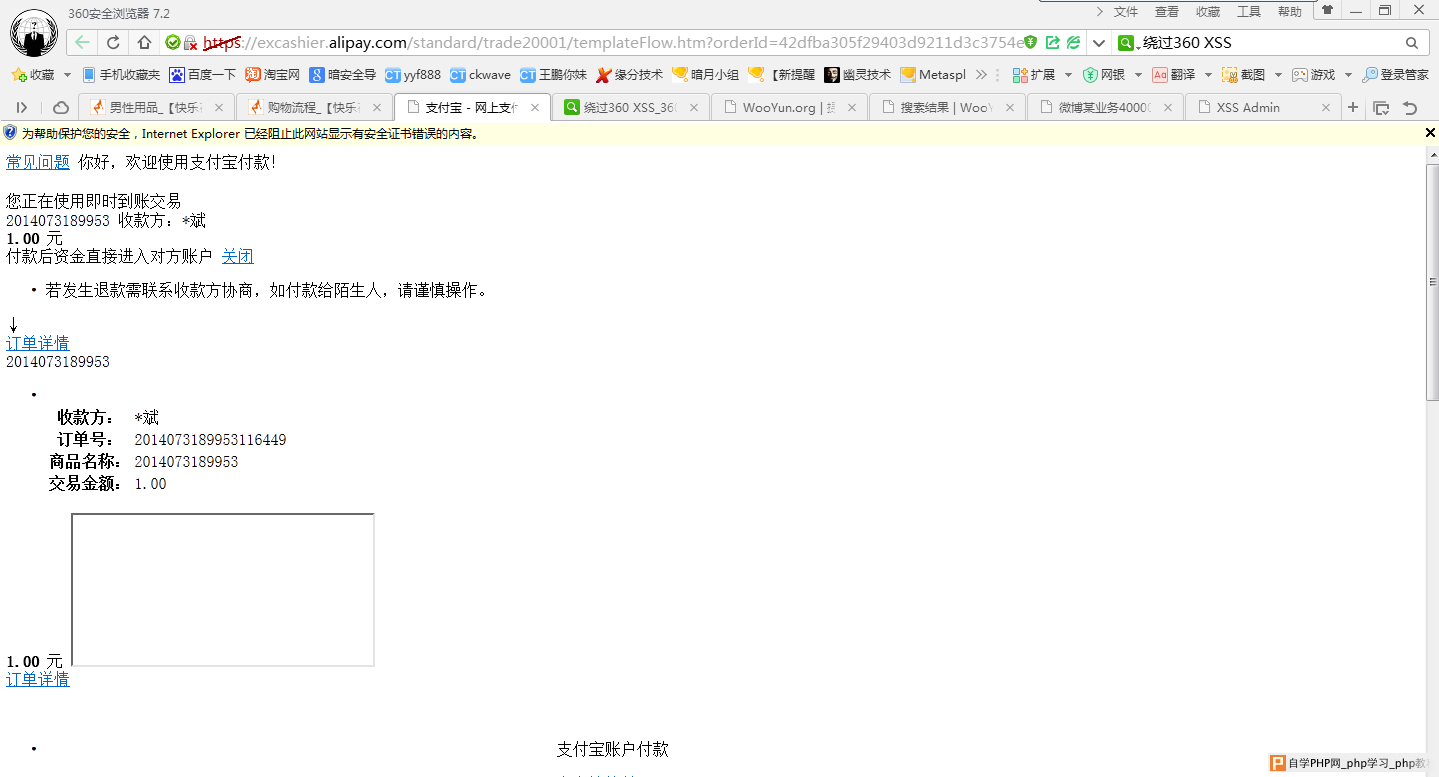Open the 翻译 translate button
This screenshot has width=1439, height=777.
click(1174, 75)
